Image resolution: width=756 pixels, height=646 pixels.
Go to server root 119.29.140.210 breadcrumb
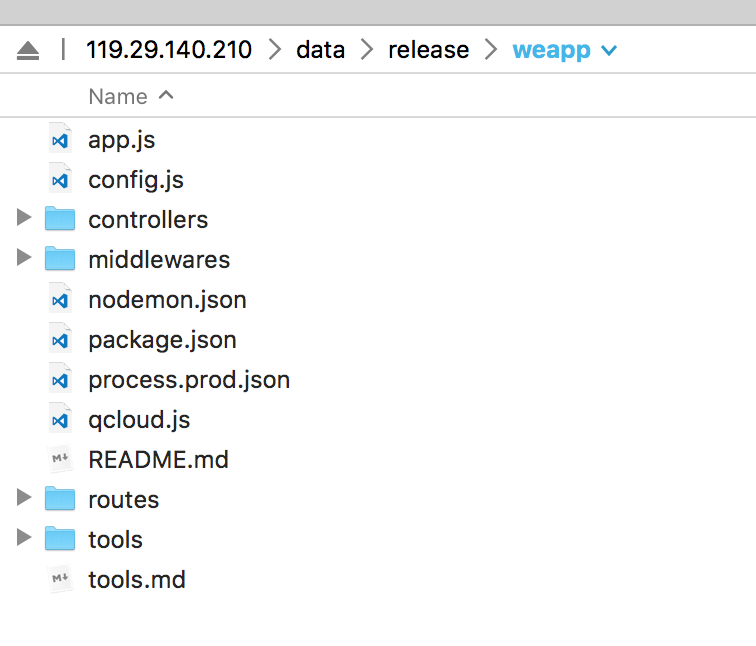tap(169, 50)
